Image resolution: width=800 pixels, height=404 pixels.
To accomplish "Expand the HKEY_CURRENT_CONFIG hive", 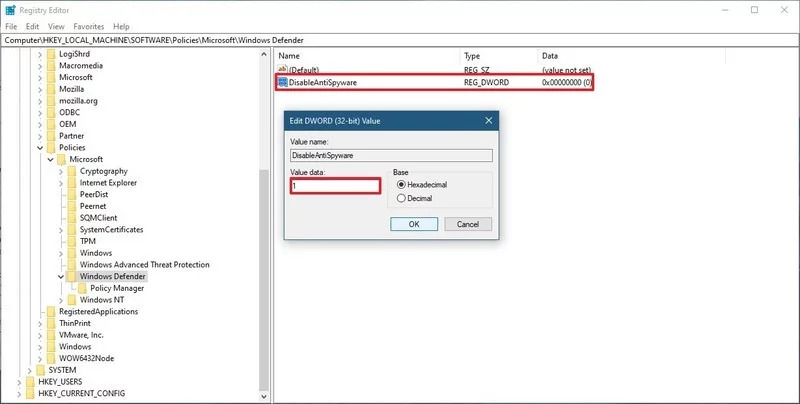I will point(17,393).
